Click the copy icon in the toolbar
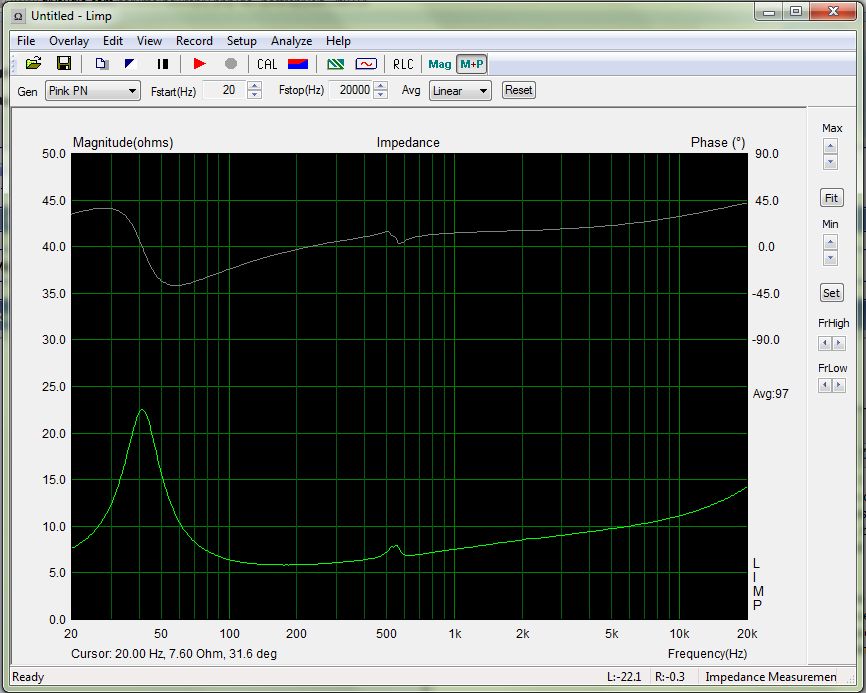866x693 pixels. pyautogui.click(x=101, y=64)
